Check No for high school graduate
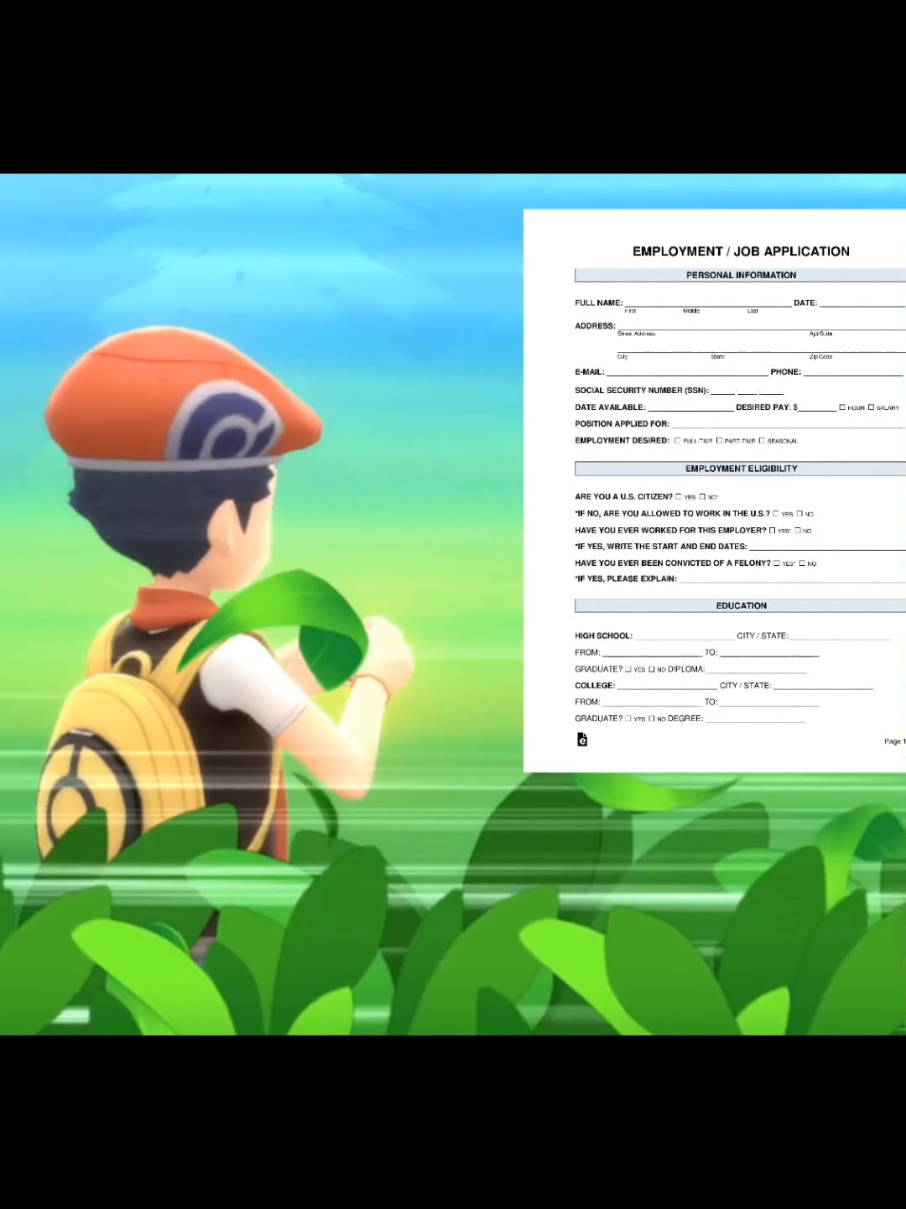Viewport: 906px width, 1209px height. [x=651, y=669]
